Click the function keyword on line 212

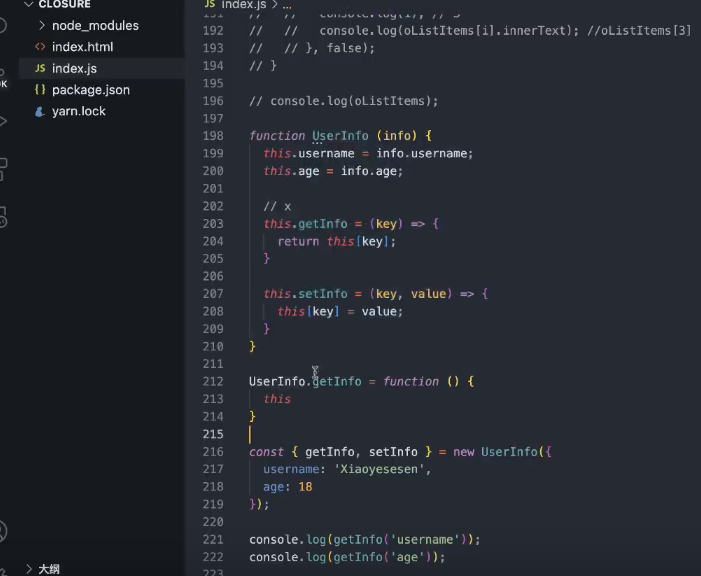point(411,381)
